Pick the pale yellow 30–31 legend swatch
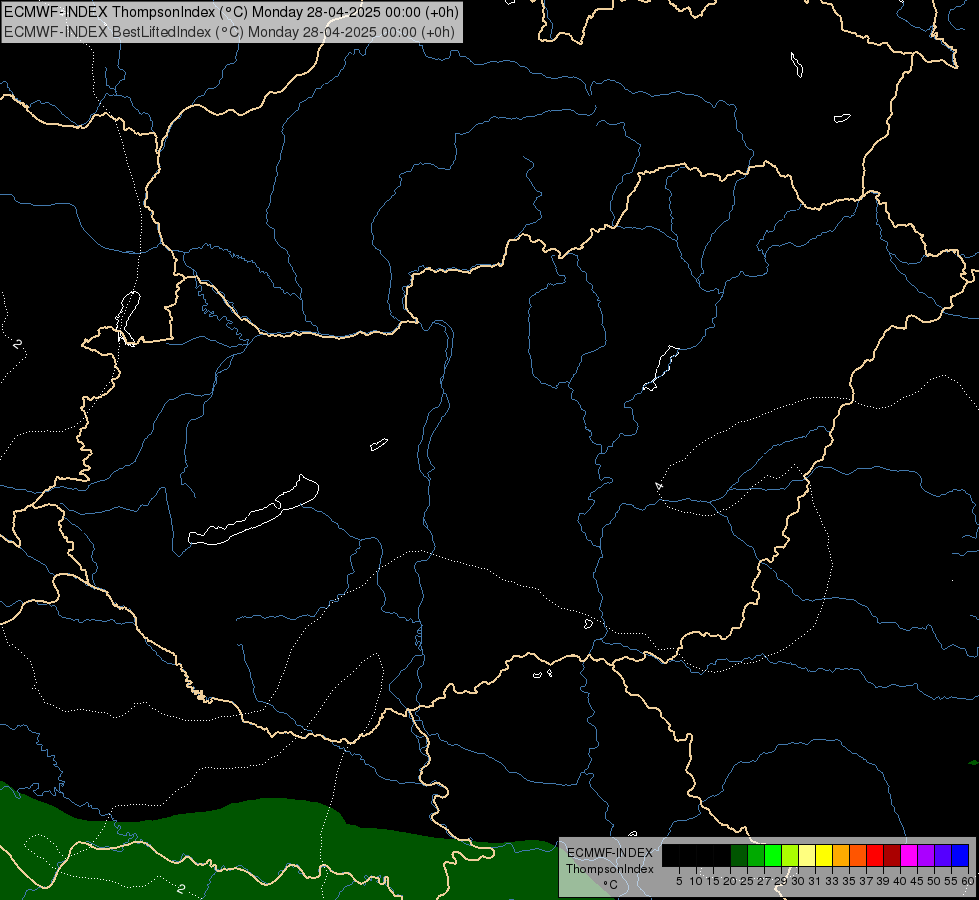The width and height of the screenshot is (979, 900). 807,855
